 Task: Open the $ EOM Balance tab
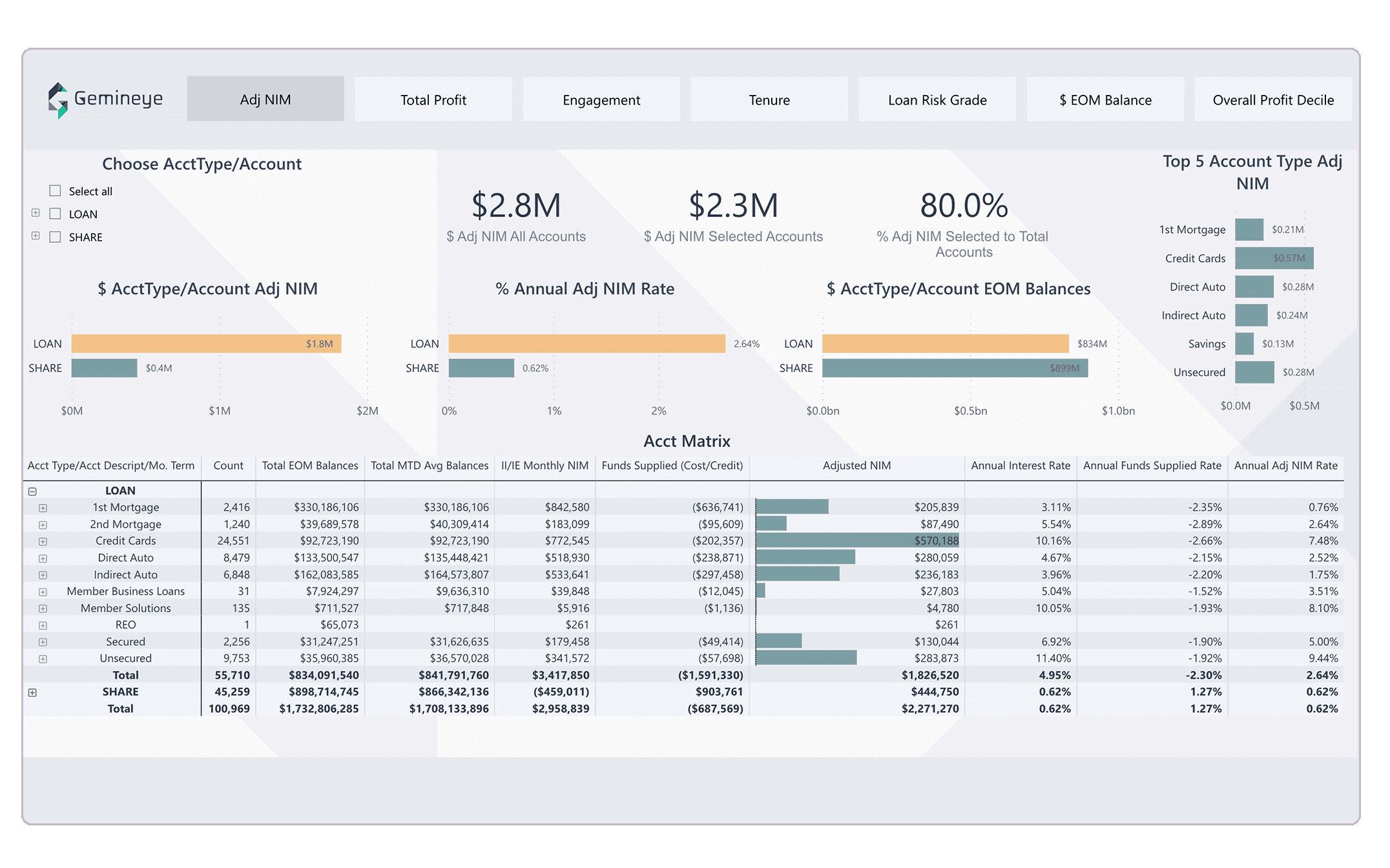click(1105, 99)
